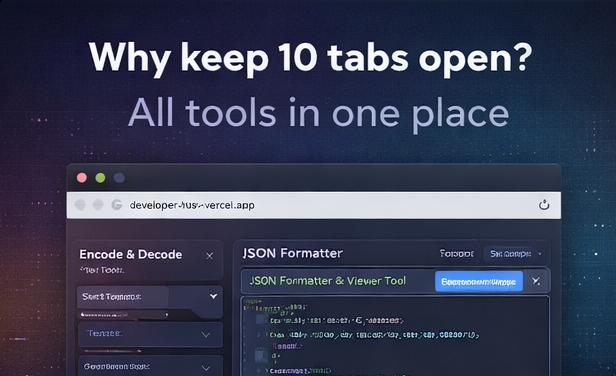The image size is (616, 376).
Task: Click the JSON Formatter & Viewer Tool label
Action: (x=328, y=281)
